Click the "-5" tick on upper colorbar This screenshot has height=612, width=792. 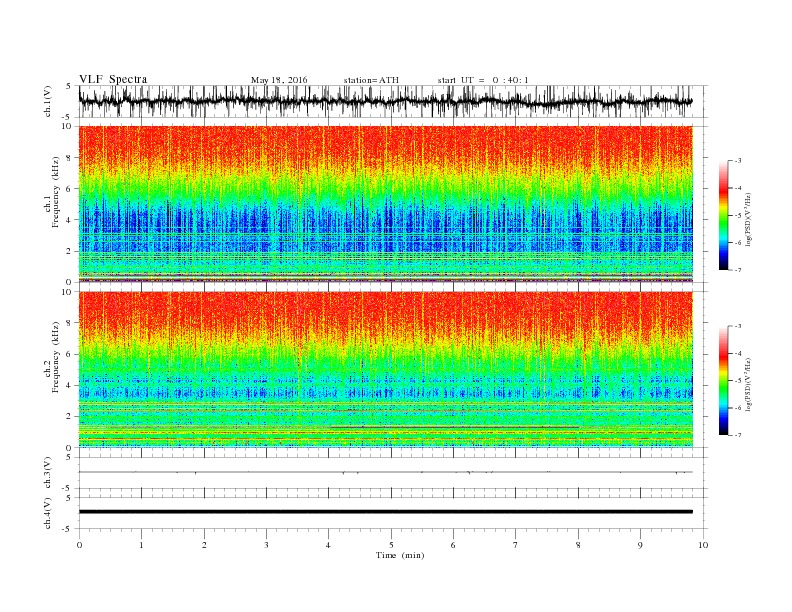(x=738, y=216)
